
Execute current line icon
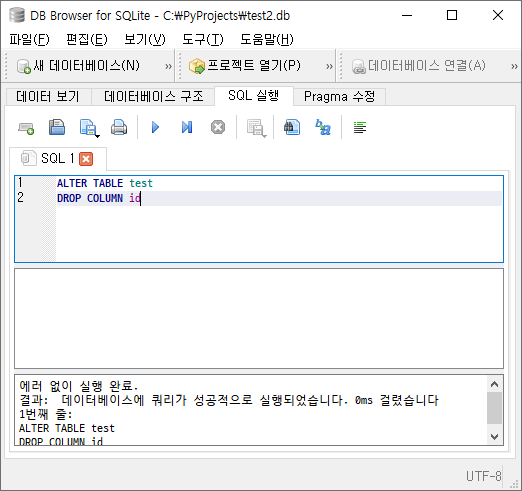click(x=187, y=127)
